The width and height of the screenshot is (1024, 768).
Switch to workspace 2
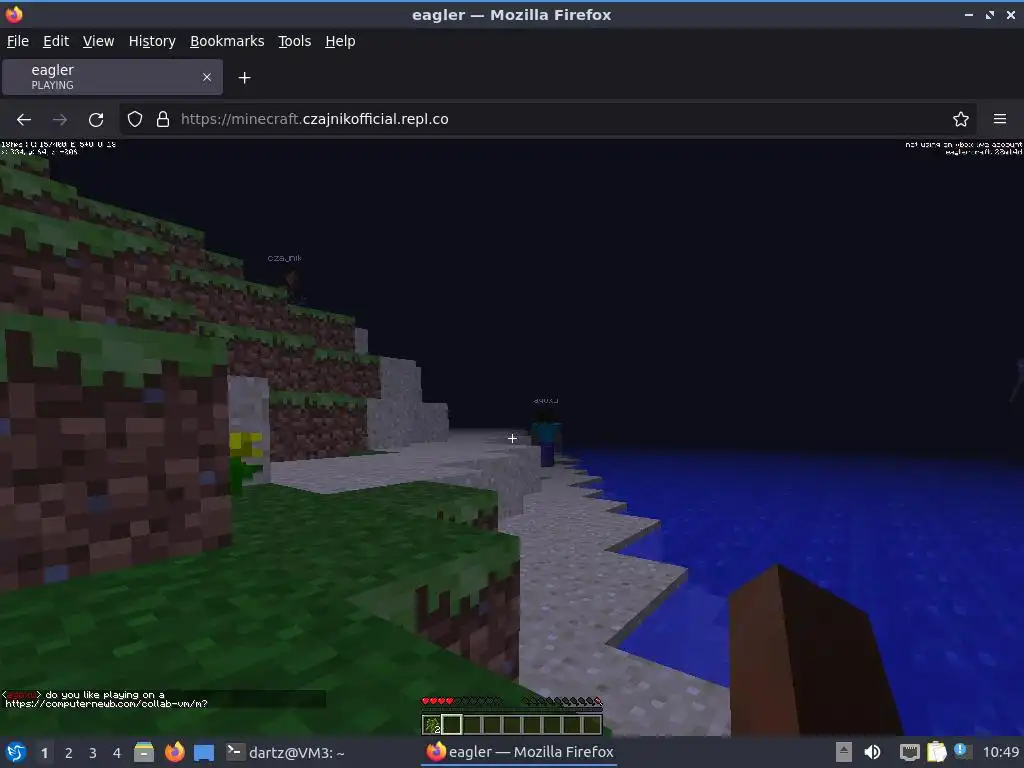point(69,753)
